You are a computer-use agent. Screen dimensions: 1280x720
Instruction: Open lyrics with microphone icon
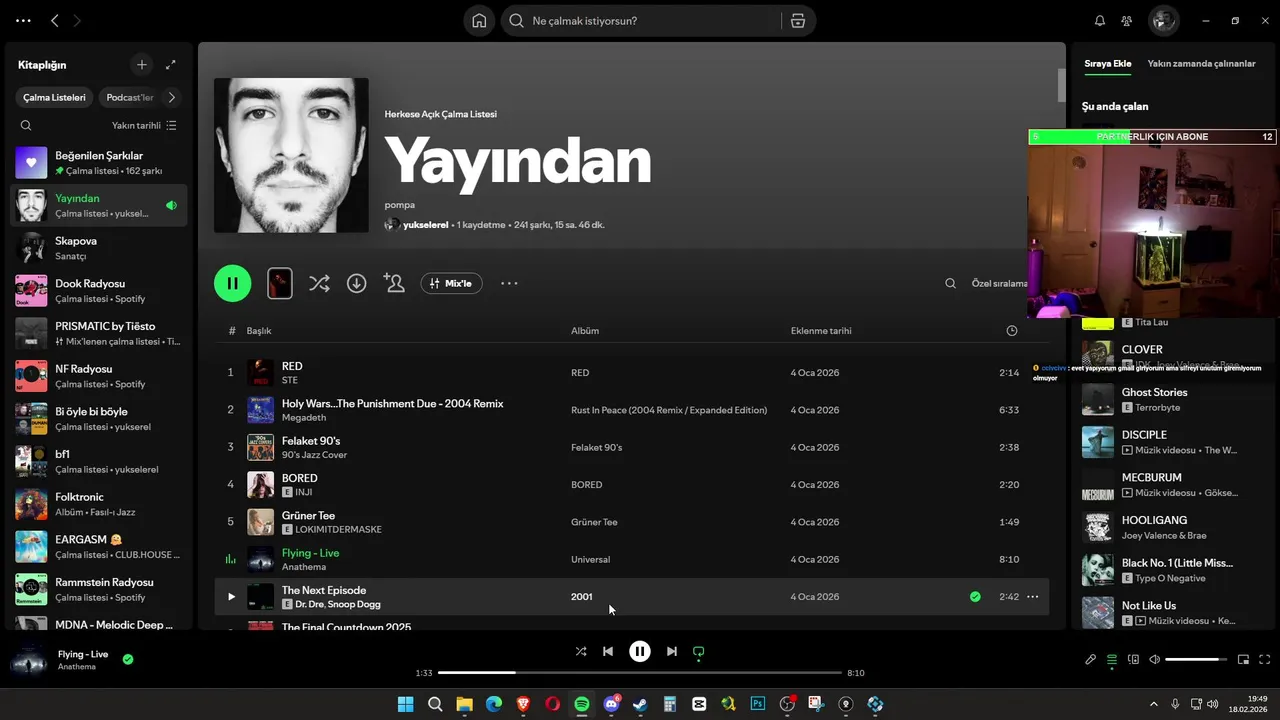(1091, 659)
